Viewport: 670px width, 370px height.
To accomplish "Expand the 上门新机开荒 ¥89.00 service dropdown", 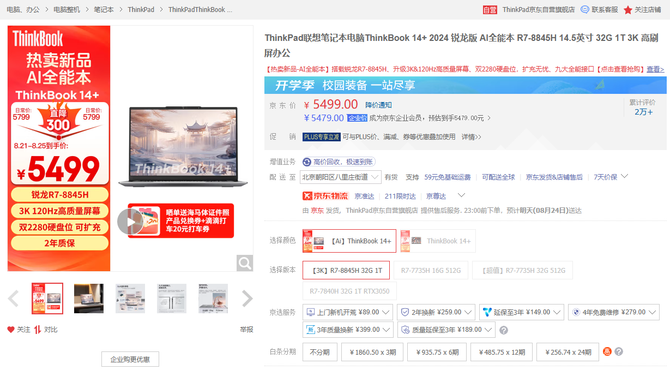I will (348, 312).
